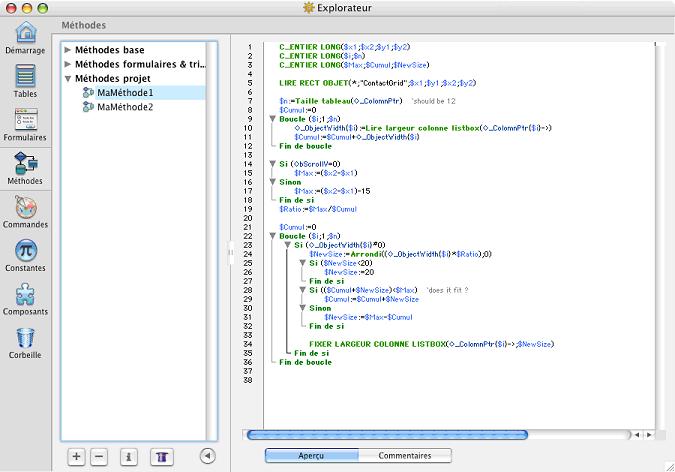675x472 pixels.
Task: Select MaMéthode2 in the tree
Action: (x=125, y=107)
